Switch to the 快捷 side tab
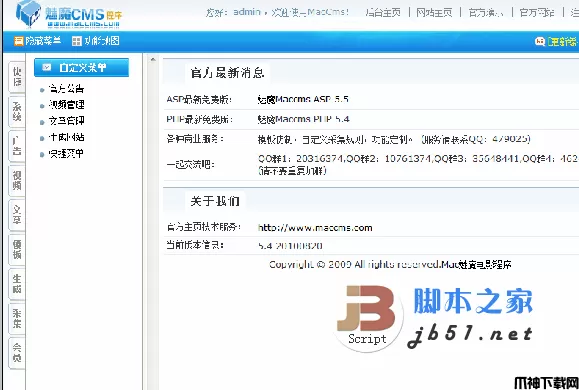579x390 pixels. (17, 77)
